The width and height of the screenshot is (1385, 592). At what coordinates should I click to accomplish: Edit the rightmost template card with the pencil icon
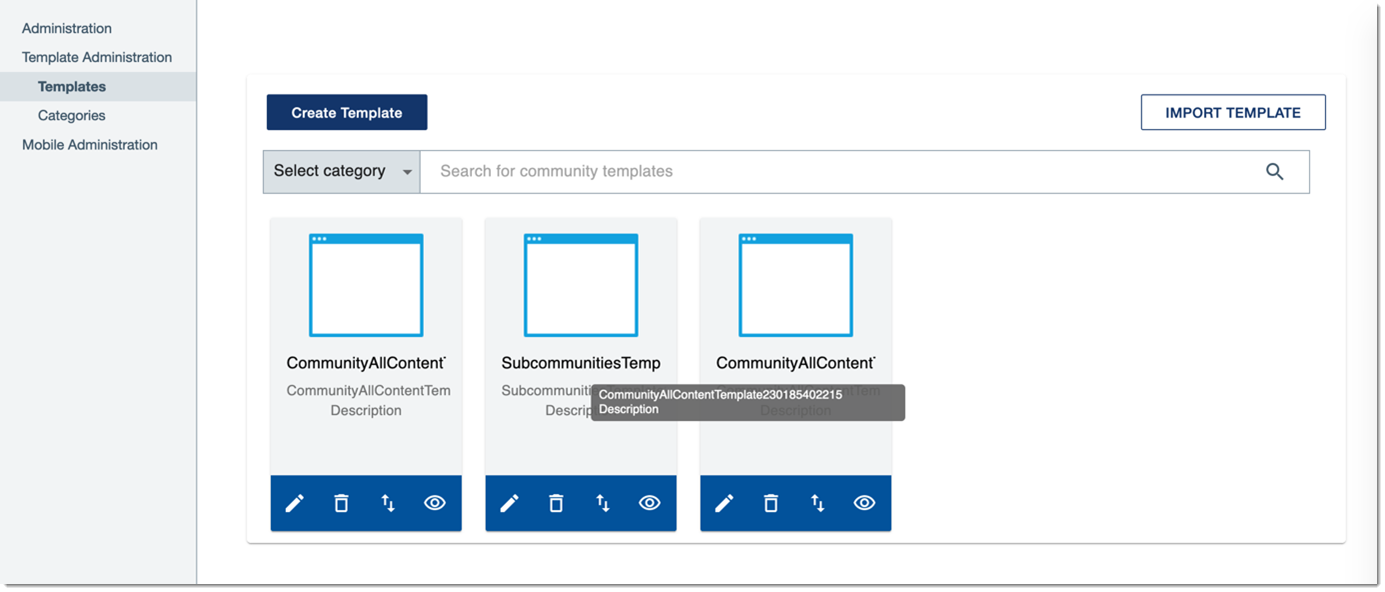tap(725, 503)
